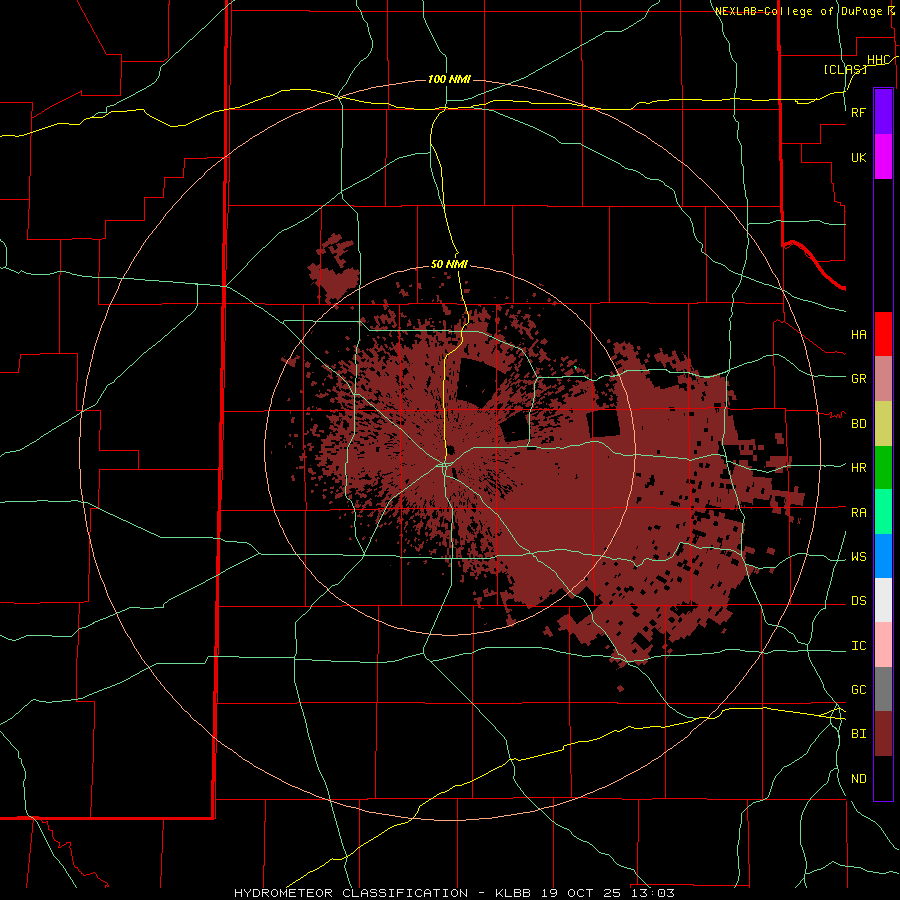Image resolution: width=900 pixels, height=900 pixels.
Task: Click the IC legend label
Action: click(x=858, y=646)
